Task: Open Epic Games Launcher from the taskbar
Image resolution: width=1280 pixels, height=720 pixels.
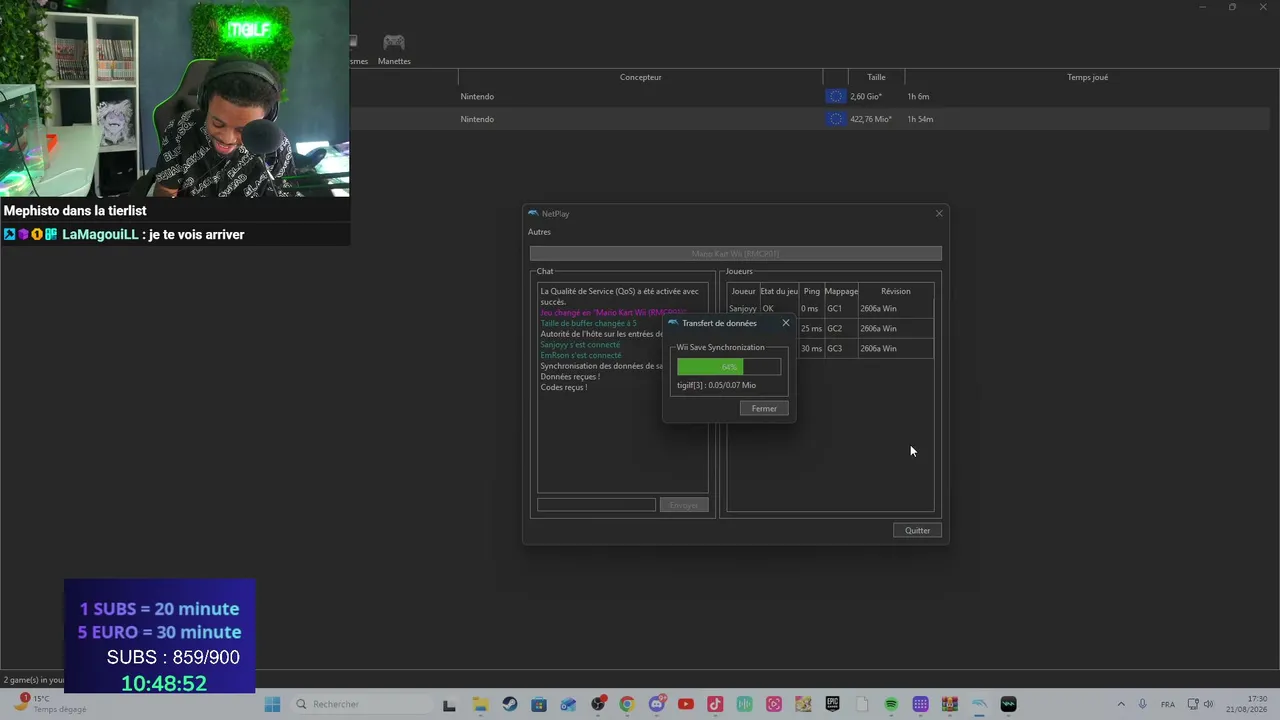Action: pyautogui.click(x=833, y=704)
